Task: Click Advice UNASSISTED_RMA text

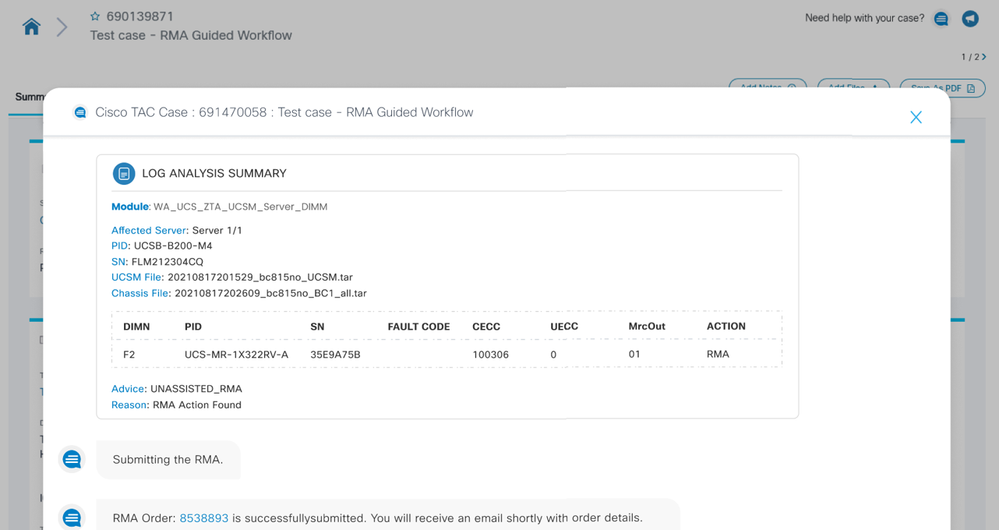Action: (196, 389)
